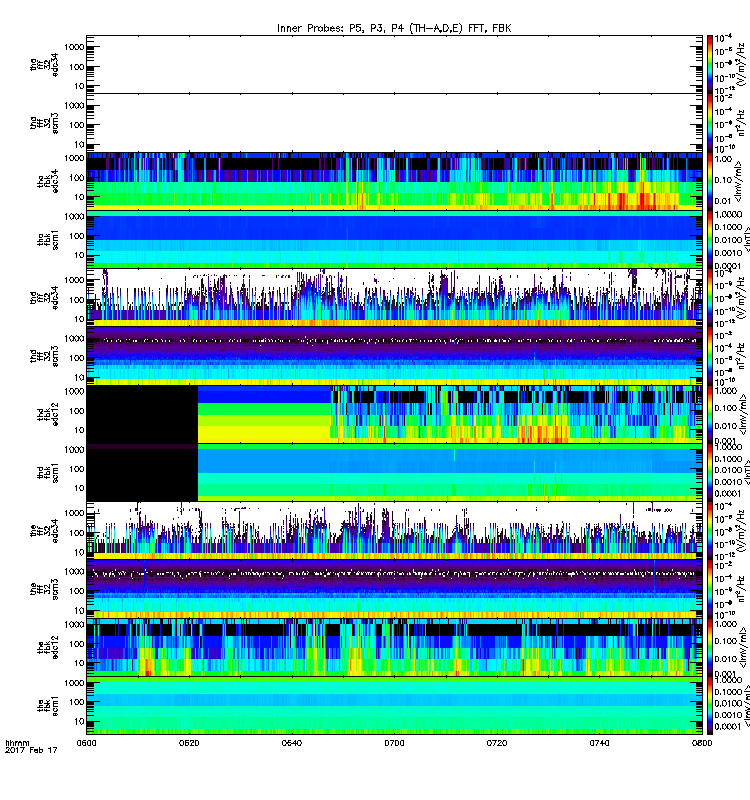The image size is (750, 800).
Task: Select the 0720 time tick label
Action: tap(496, 743)
